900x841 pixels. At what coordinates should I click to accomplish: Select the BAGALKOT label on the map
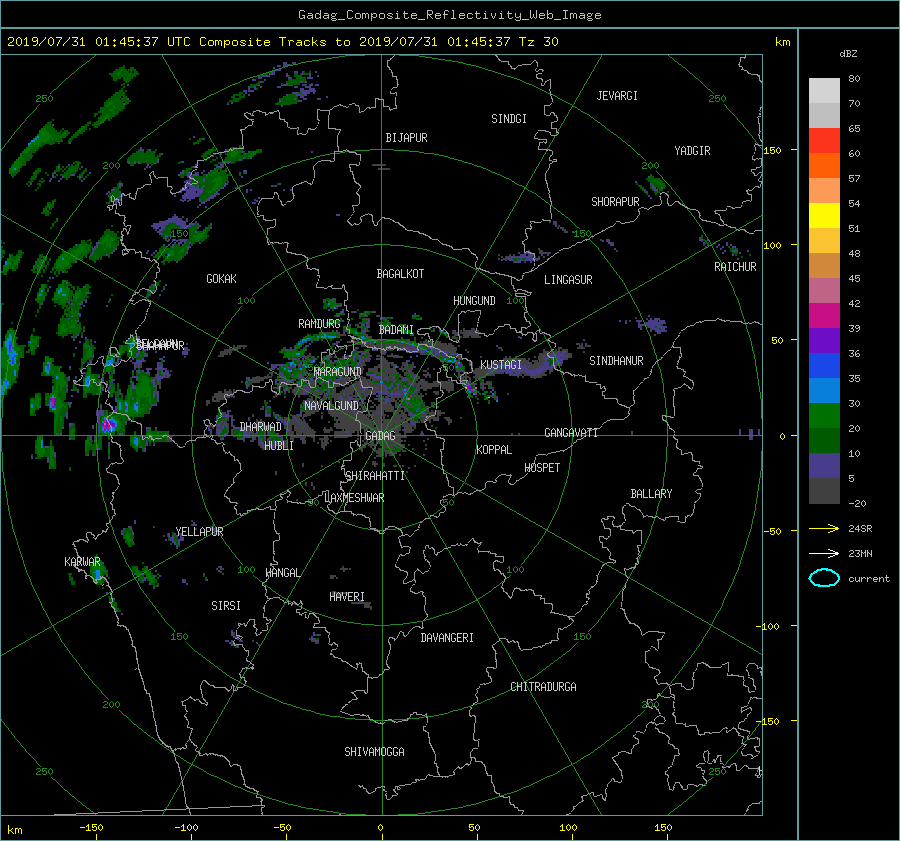400,274
